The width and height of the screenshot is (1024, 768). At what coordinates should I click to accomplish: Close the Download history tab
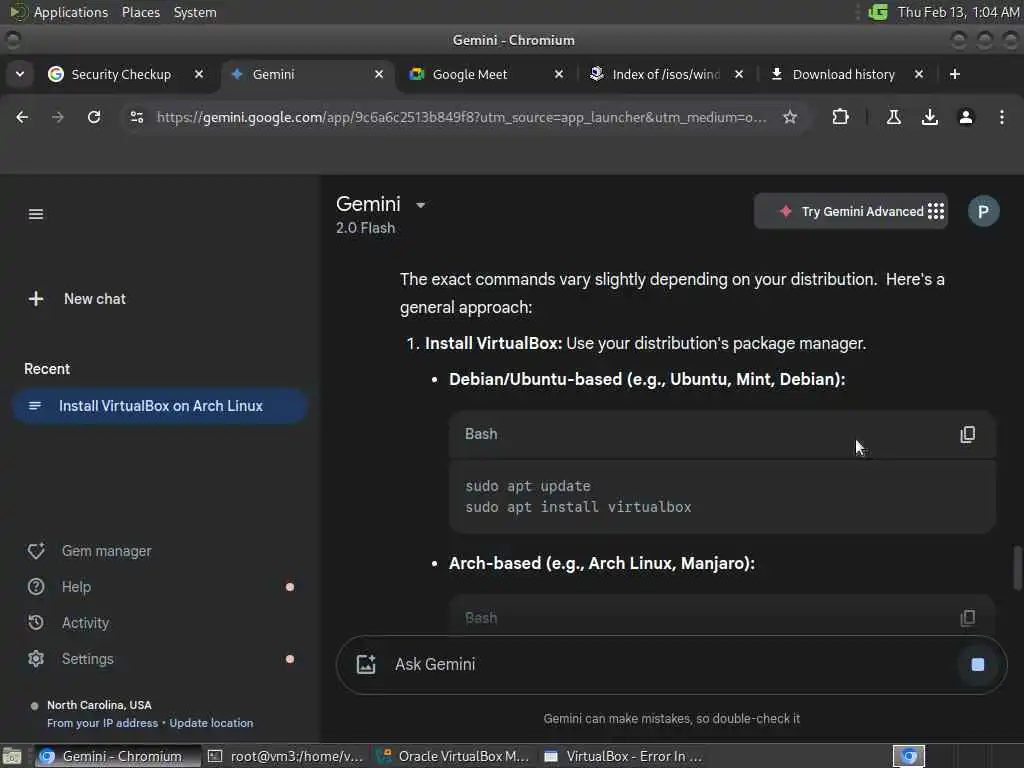(919, 74)
